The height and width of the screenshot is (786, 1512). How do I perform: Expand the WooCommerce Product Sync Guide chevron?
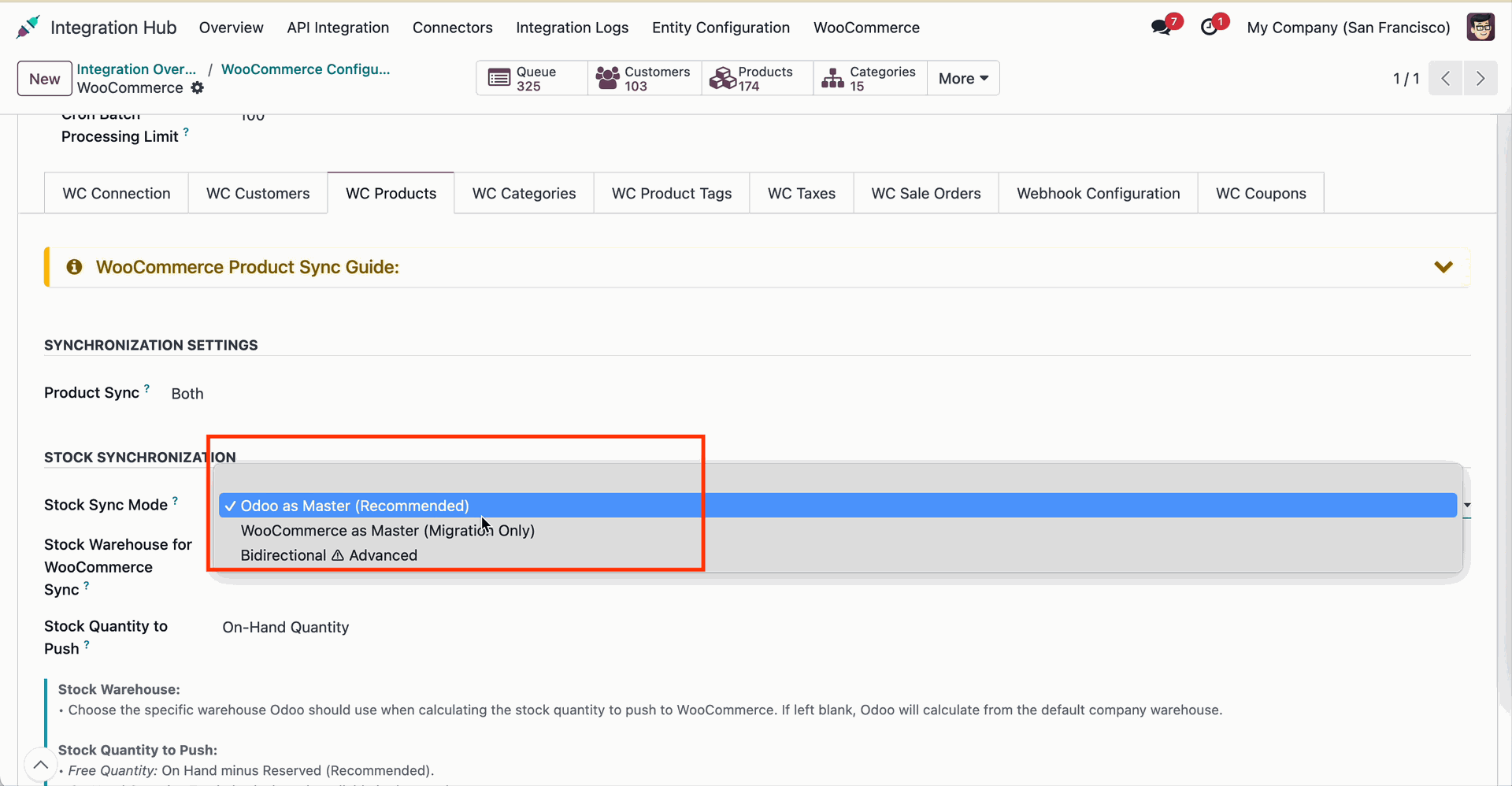(x=1443, y=267)
